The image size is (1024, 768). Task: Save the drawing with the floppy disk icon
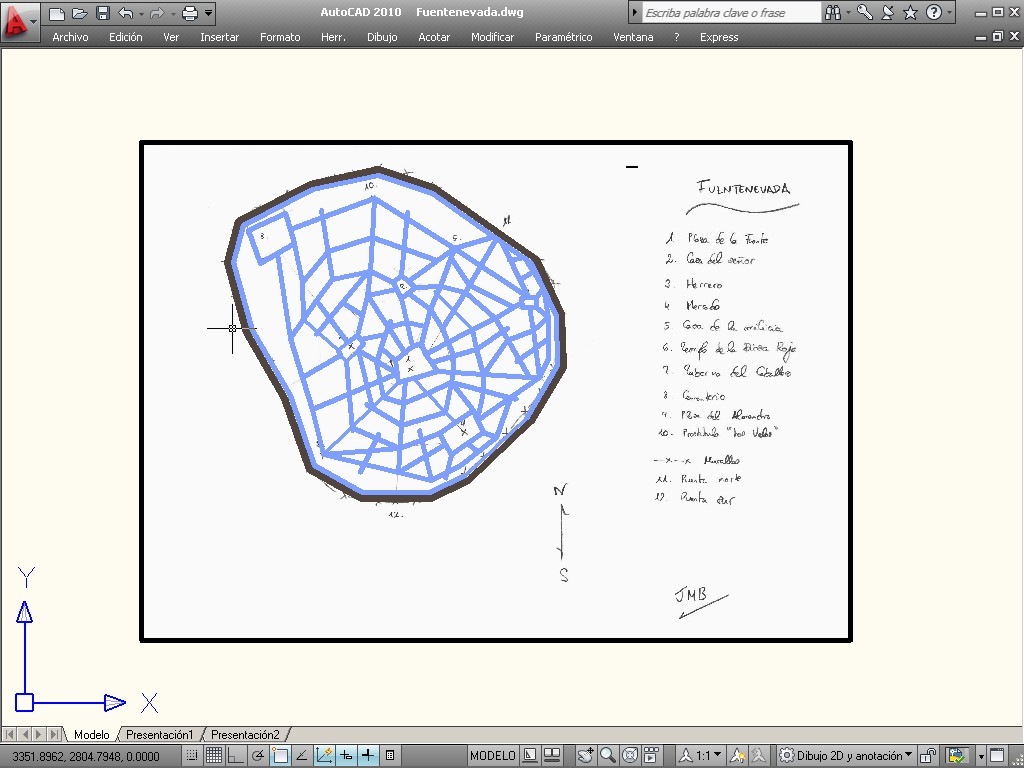pos(103,12)
